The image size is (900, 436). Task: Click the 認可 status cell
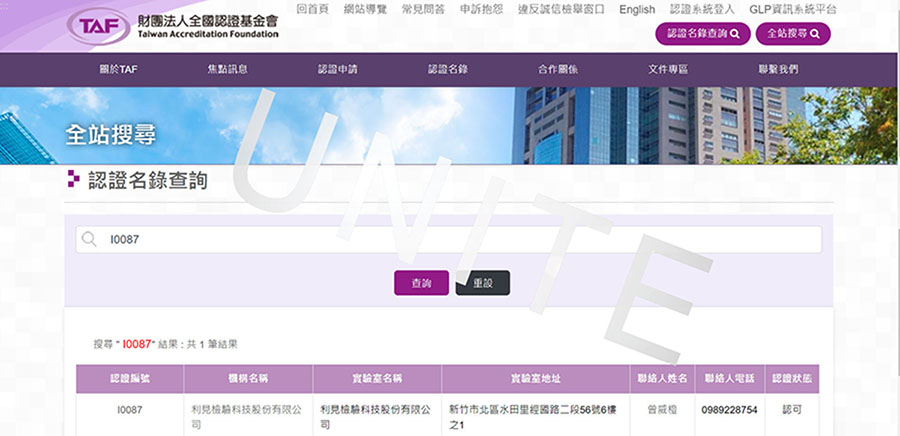pos(792,410)
